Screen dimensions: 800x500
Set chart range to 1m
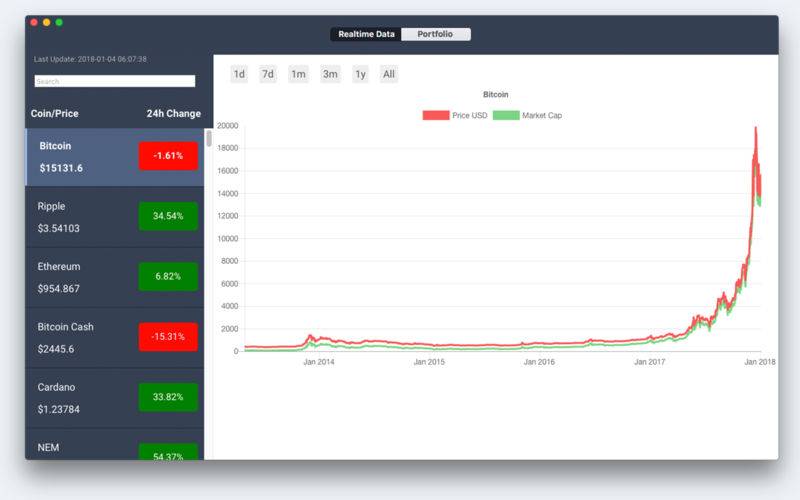[x=298, y=74]
